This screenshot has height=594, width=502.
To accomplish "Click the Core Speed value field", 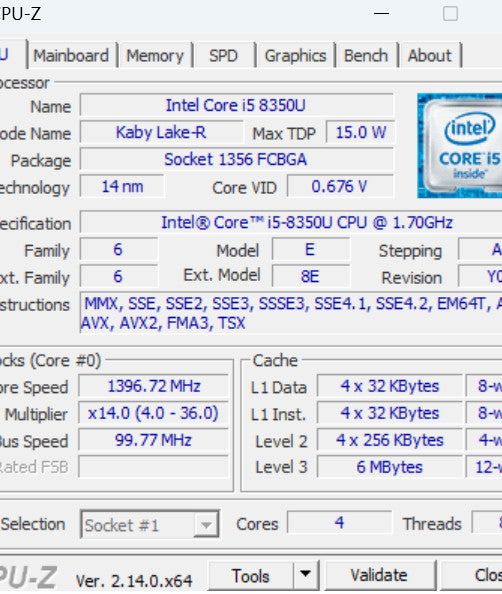I will 154,386.
